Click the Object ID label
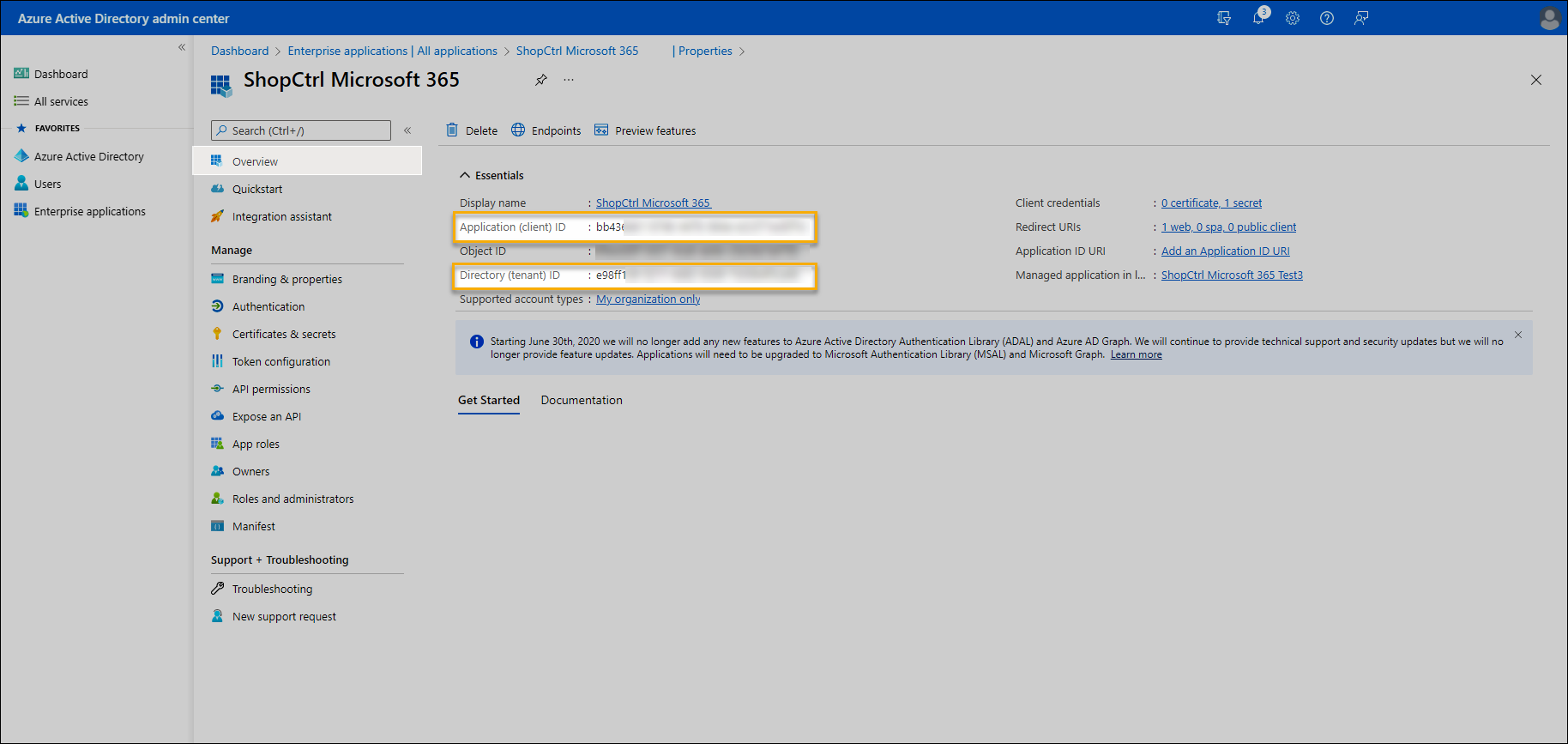Viewport: 1568px width, 744px height. (483, 251)
